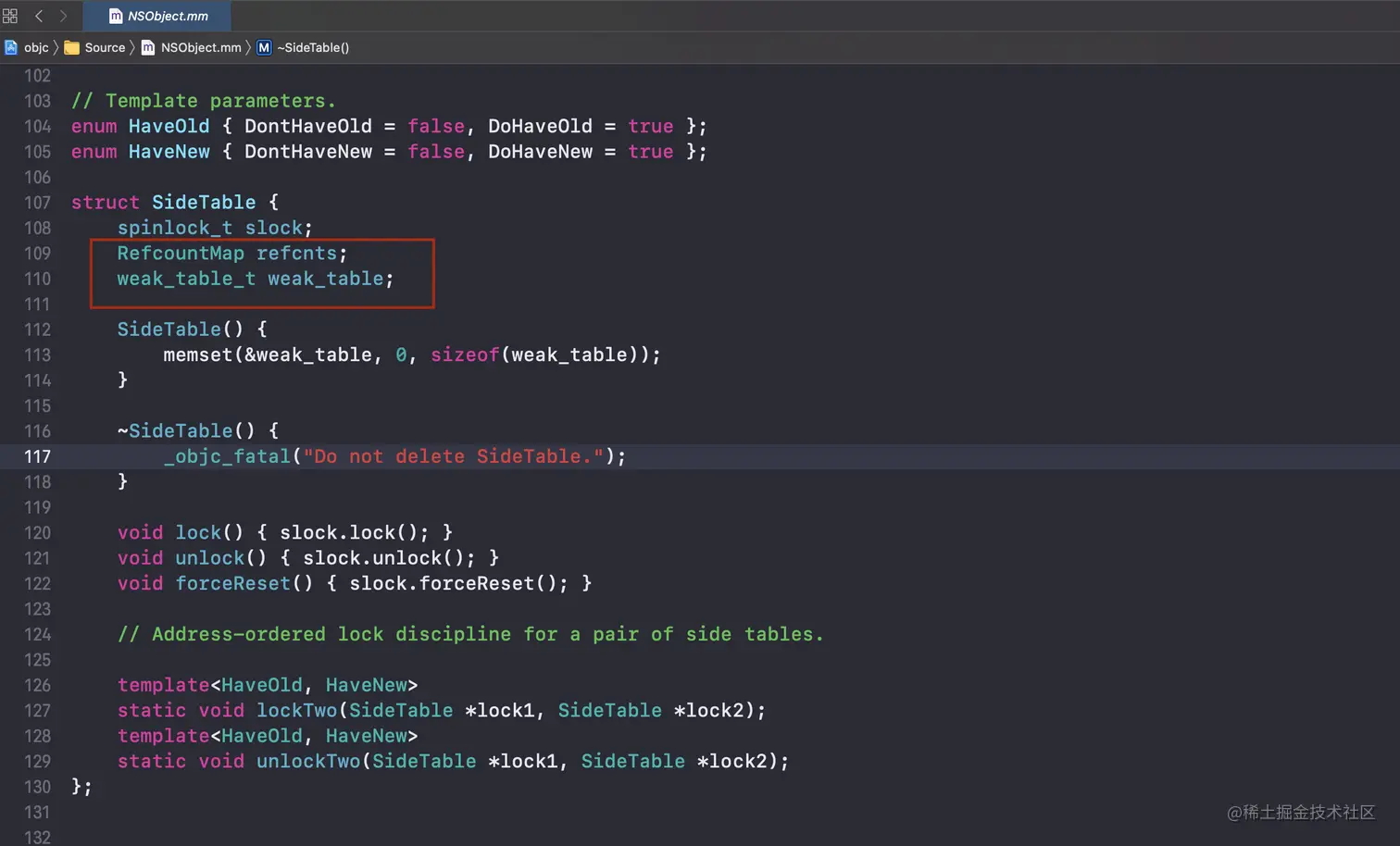This screenshot has height=846, width=1400.
Task: Select the NSObject.mm editor tab
Action: tap(157, 16)
